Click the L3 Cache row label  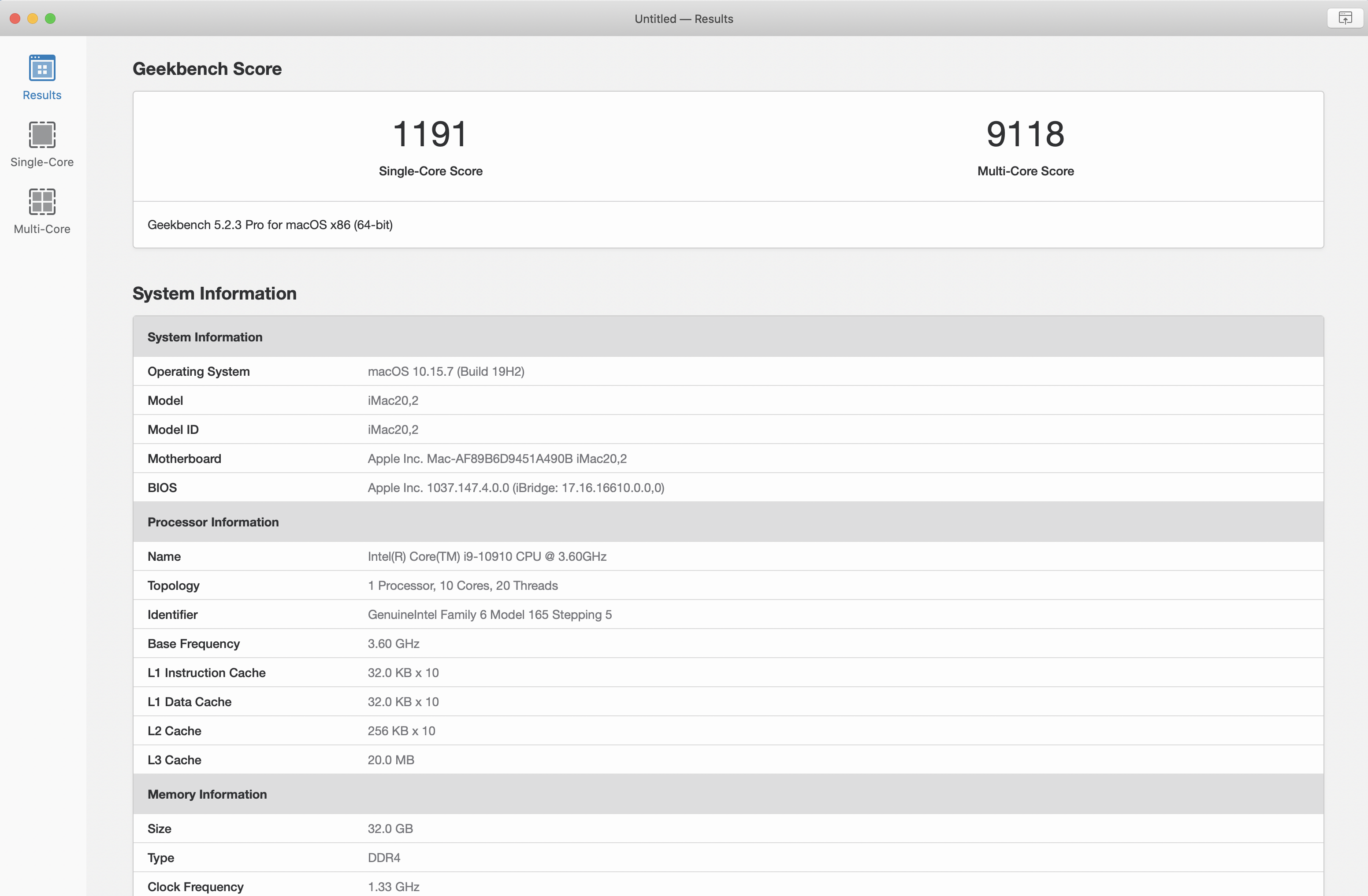(x=175, y=760)
